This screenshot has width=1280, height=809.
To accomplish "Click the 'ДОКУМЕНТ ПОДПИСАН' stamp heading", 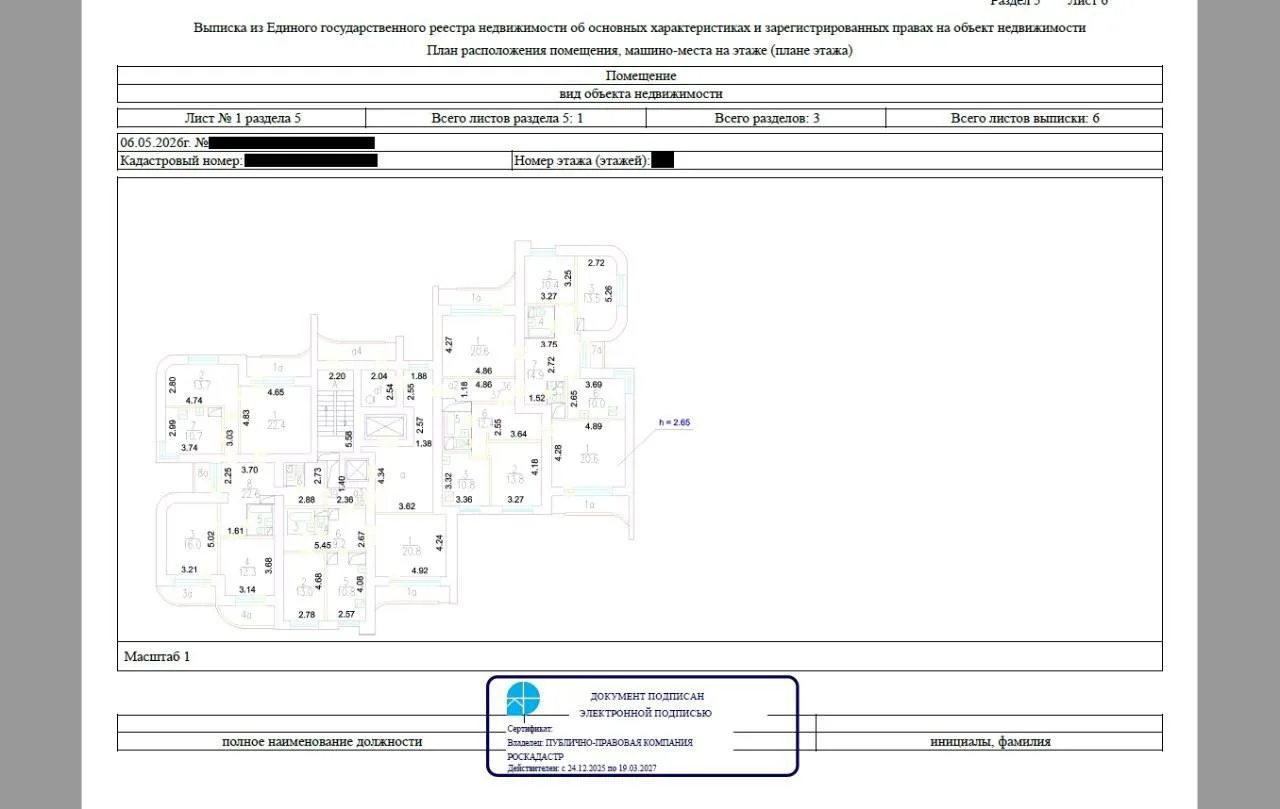I will pyautogui.click(x=647, y=696).
